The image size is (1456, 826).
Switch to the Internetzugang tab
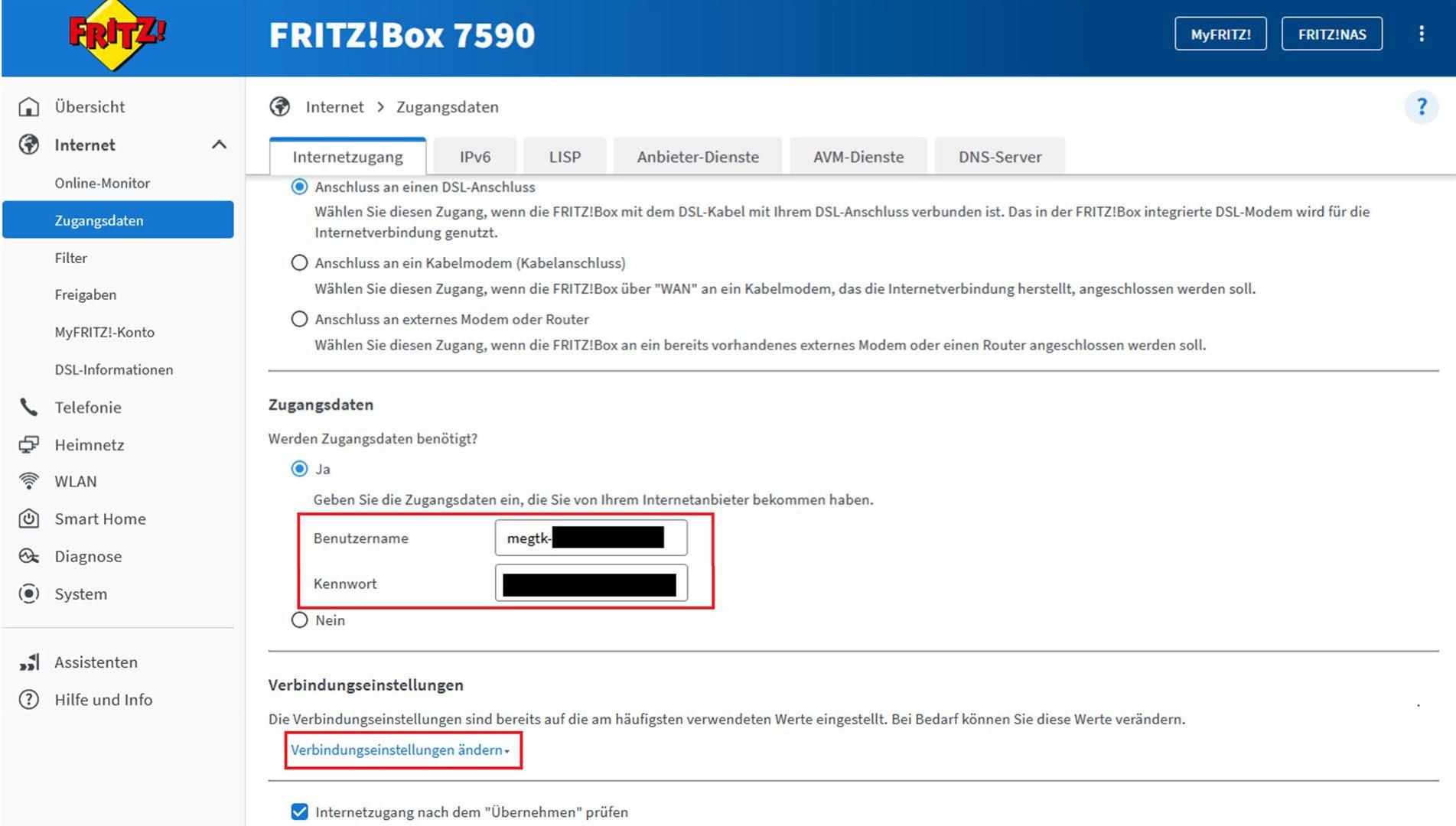click(347, 157)
